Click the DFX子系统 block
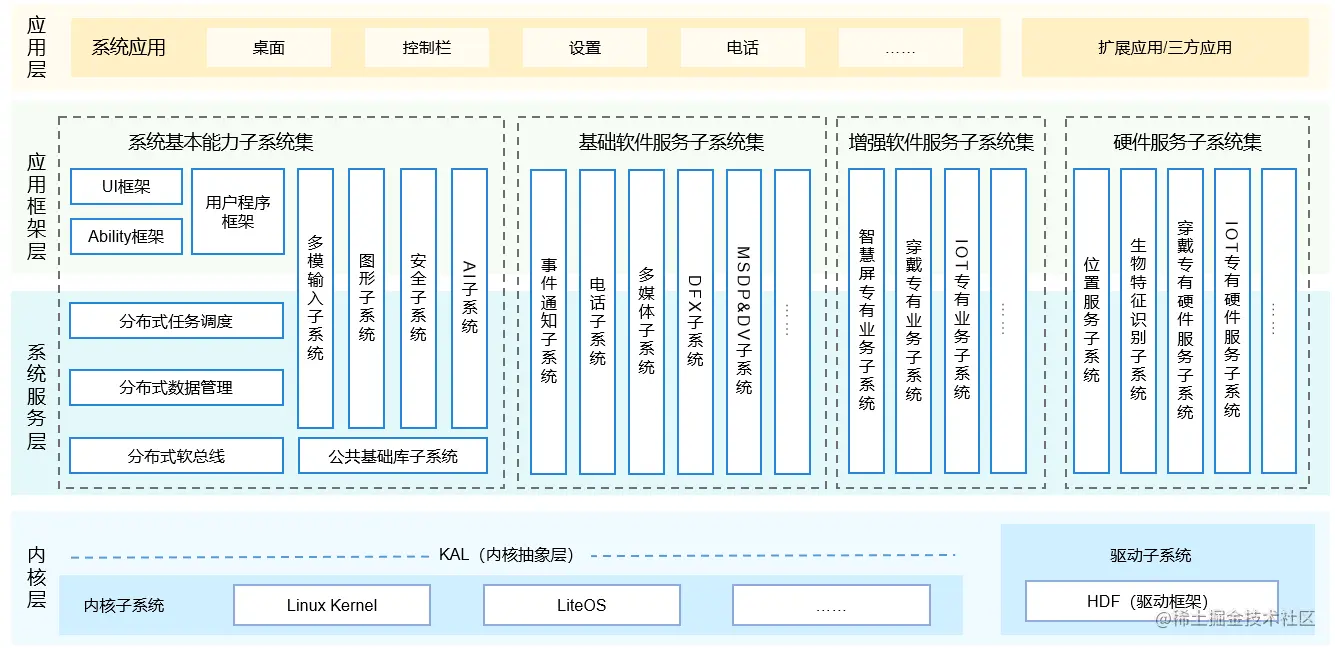The width and height of the screenshot is (1335, 648). (694, 320)
